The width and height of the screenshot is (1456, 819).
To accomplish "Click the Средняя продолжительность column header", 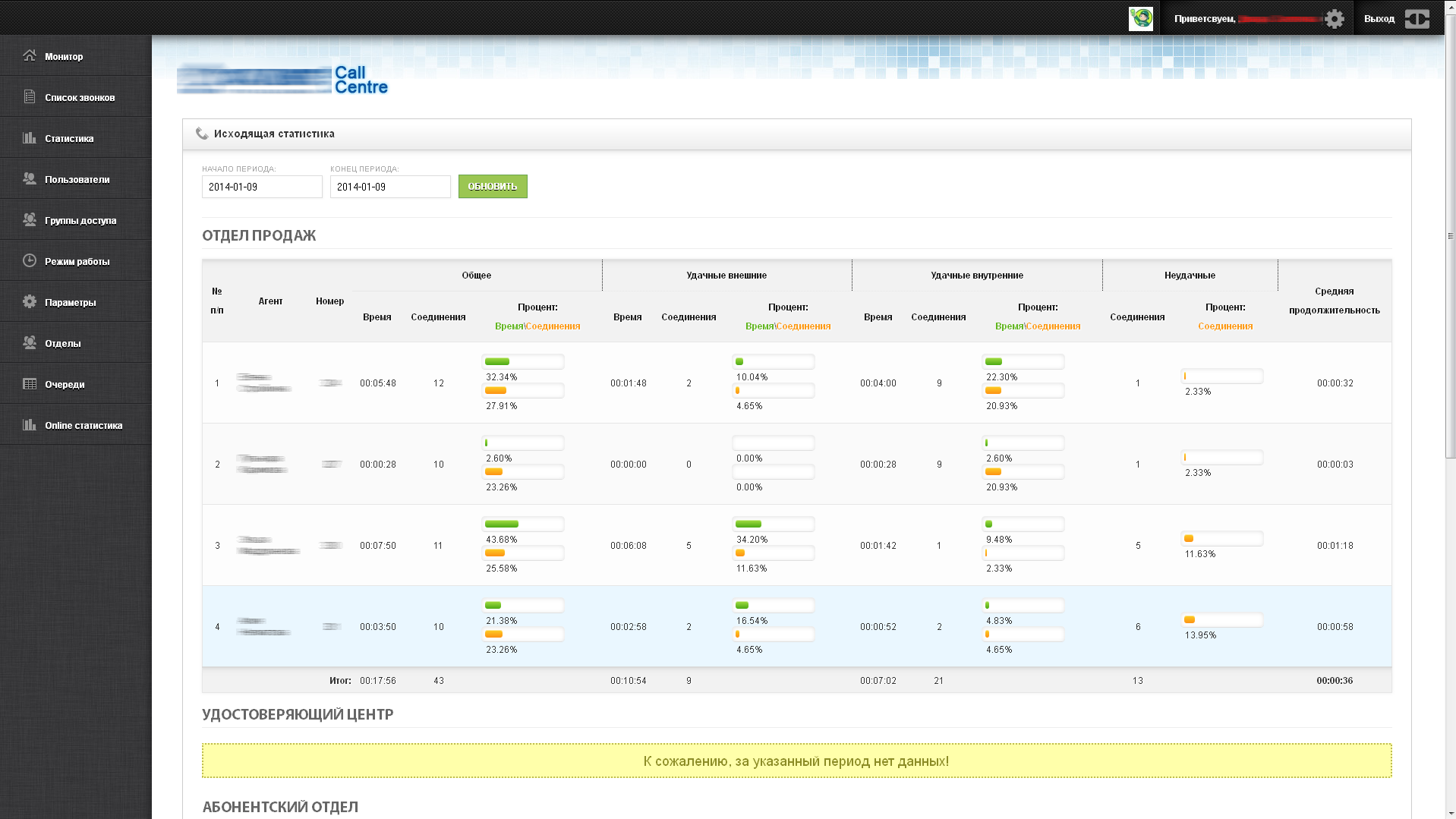I will (x=1335, y=301).
